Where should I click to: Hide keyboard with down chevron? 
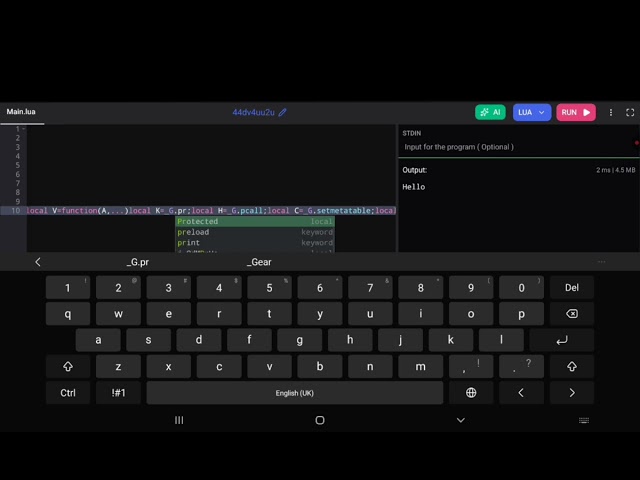tap(461, 420)
